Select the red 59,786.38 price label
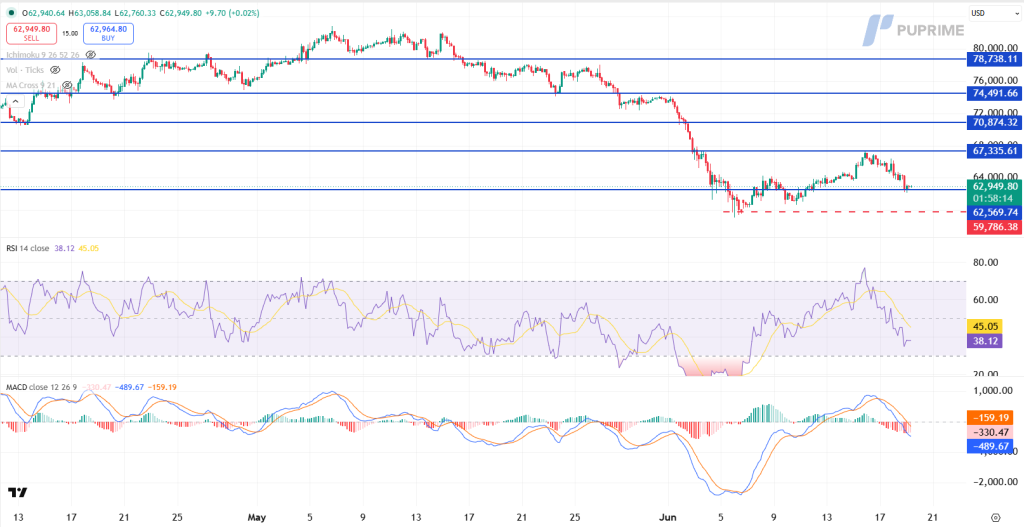 995,227
